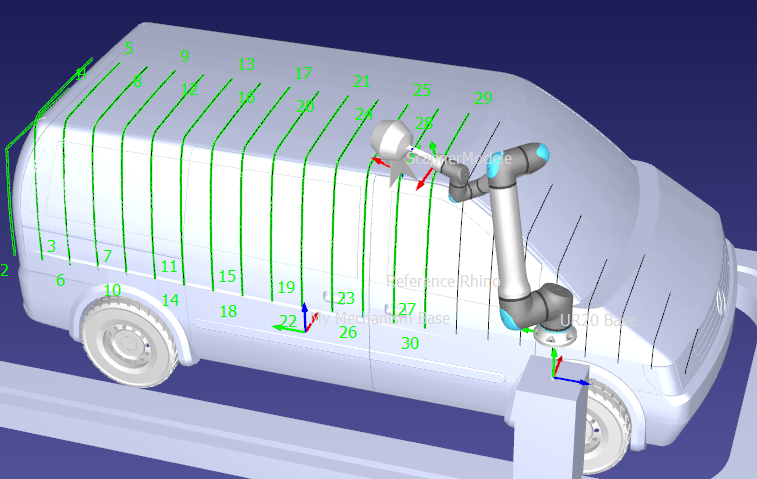Viewport: 757px width, 479px height.
Task: Select the My Mechanism Base frame
Action: point(380,319)
